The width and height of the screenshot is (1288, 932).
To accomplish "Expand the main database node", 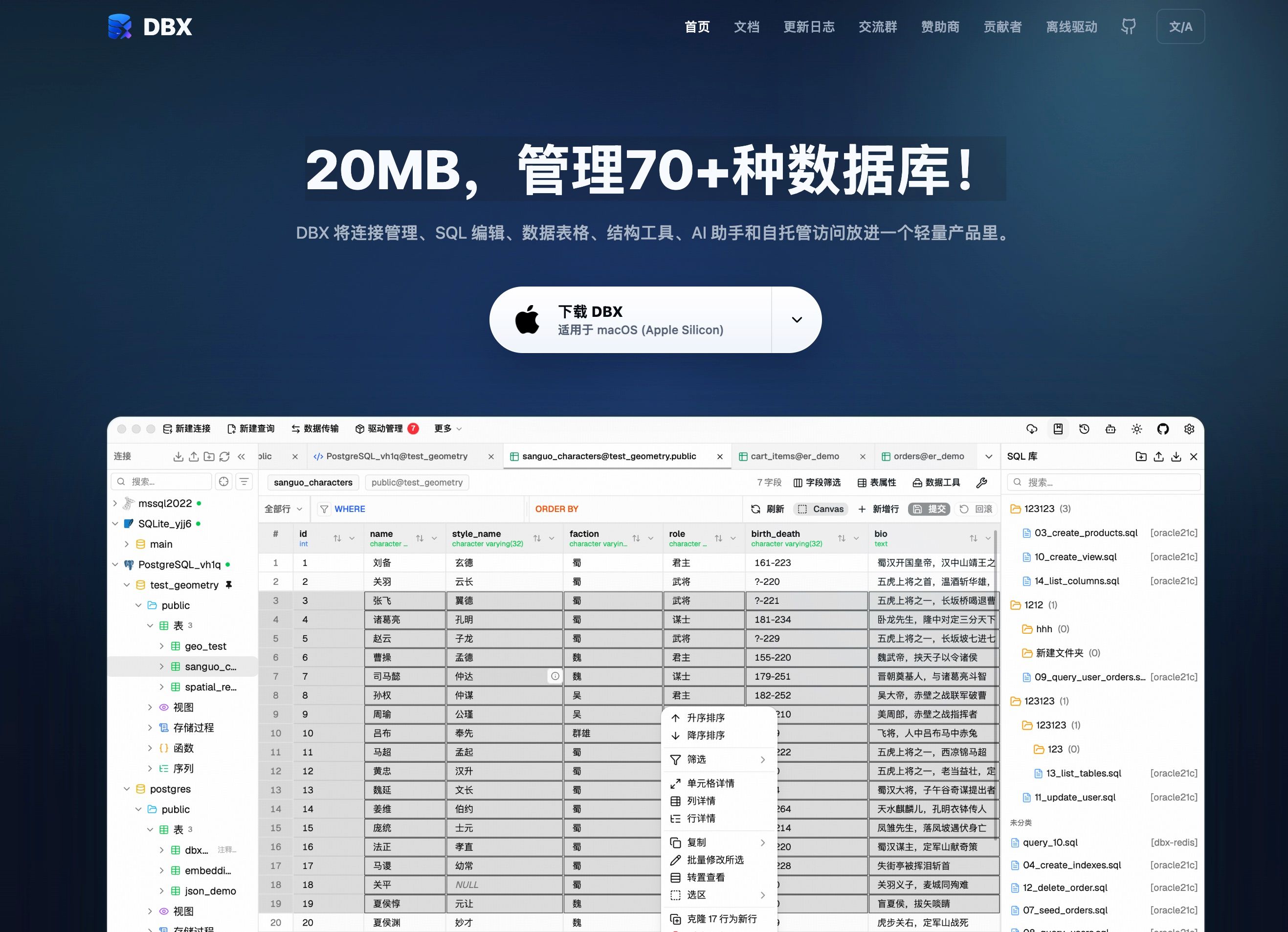I will 127,544.
